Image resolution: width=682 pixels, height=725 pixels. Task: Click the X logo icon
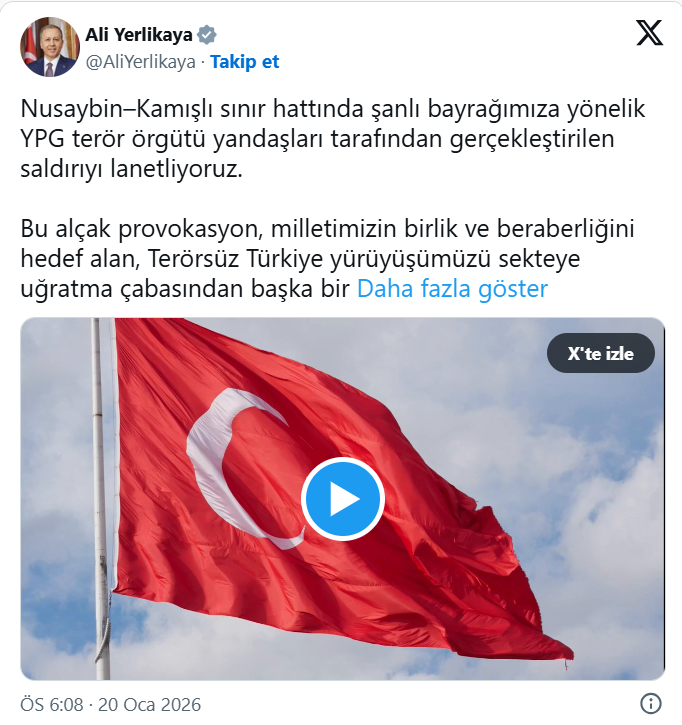(650, 32)
